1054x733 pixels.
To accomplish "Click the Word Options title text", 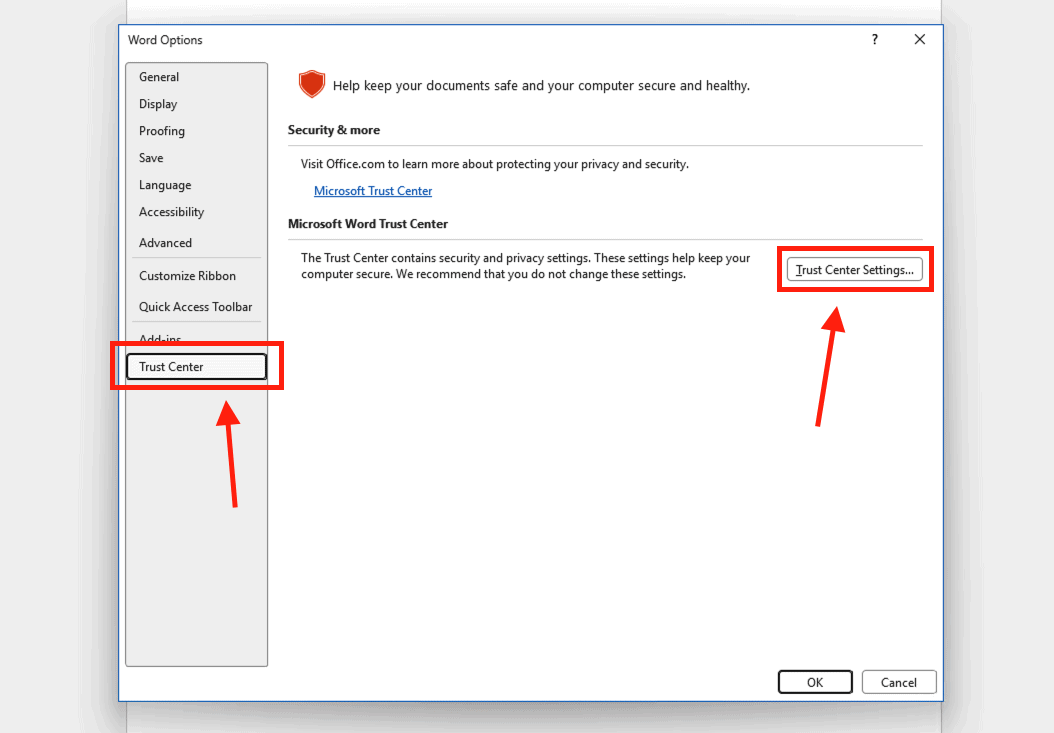I will coord(165,40).
